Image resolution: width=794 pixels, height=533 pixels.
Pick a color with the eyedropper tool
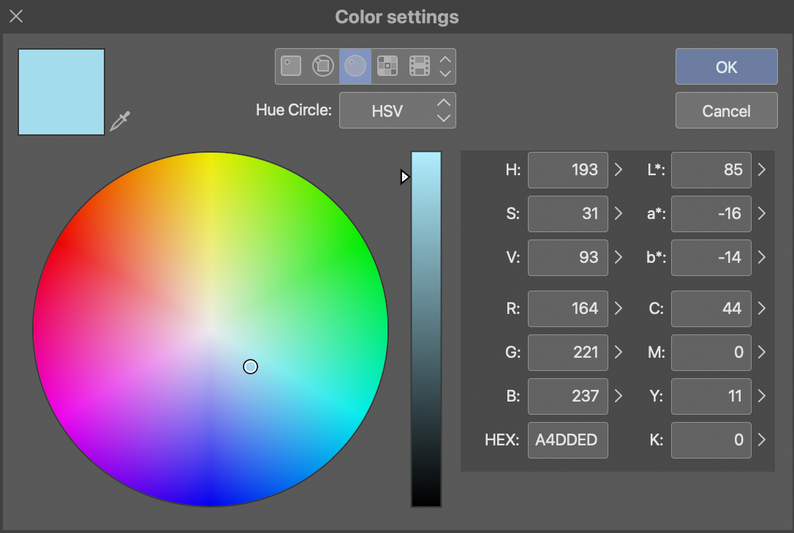(x=120, y=122)
